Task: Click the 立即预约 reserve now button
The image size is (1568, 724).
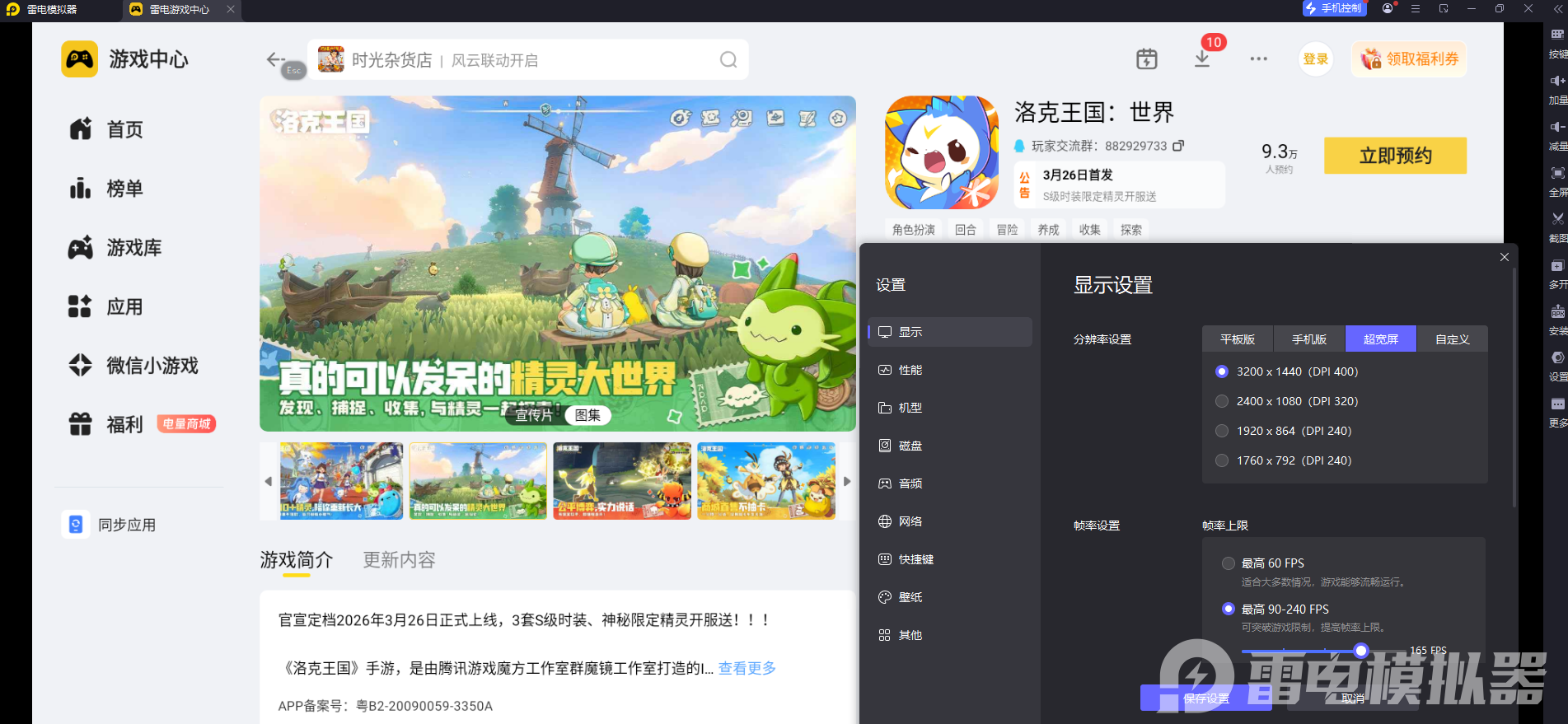Action: click(x=1395, y=156)
